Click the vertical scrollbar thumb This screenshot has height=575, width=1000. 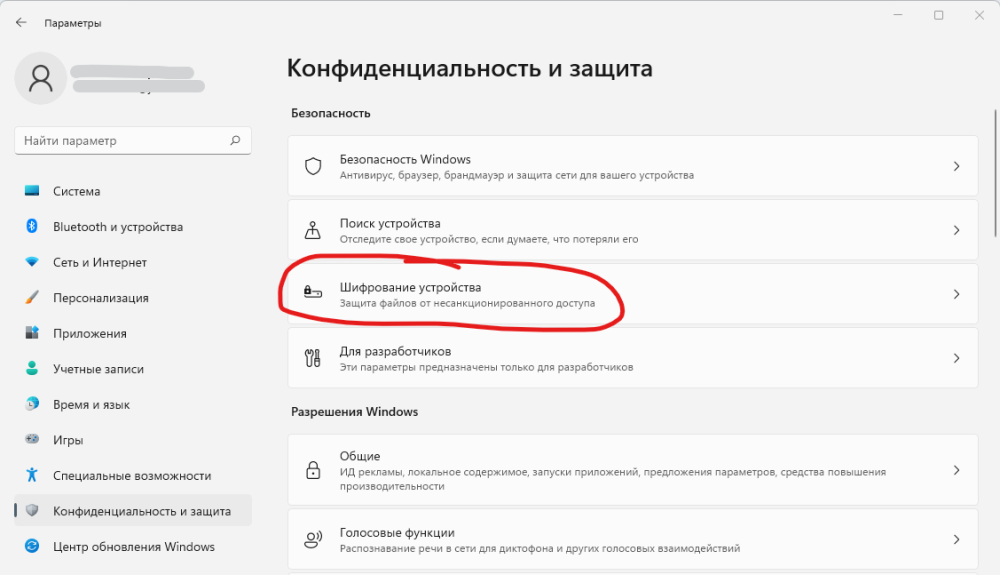point(996,173)
